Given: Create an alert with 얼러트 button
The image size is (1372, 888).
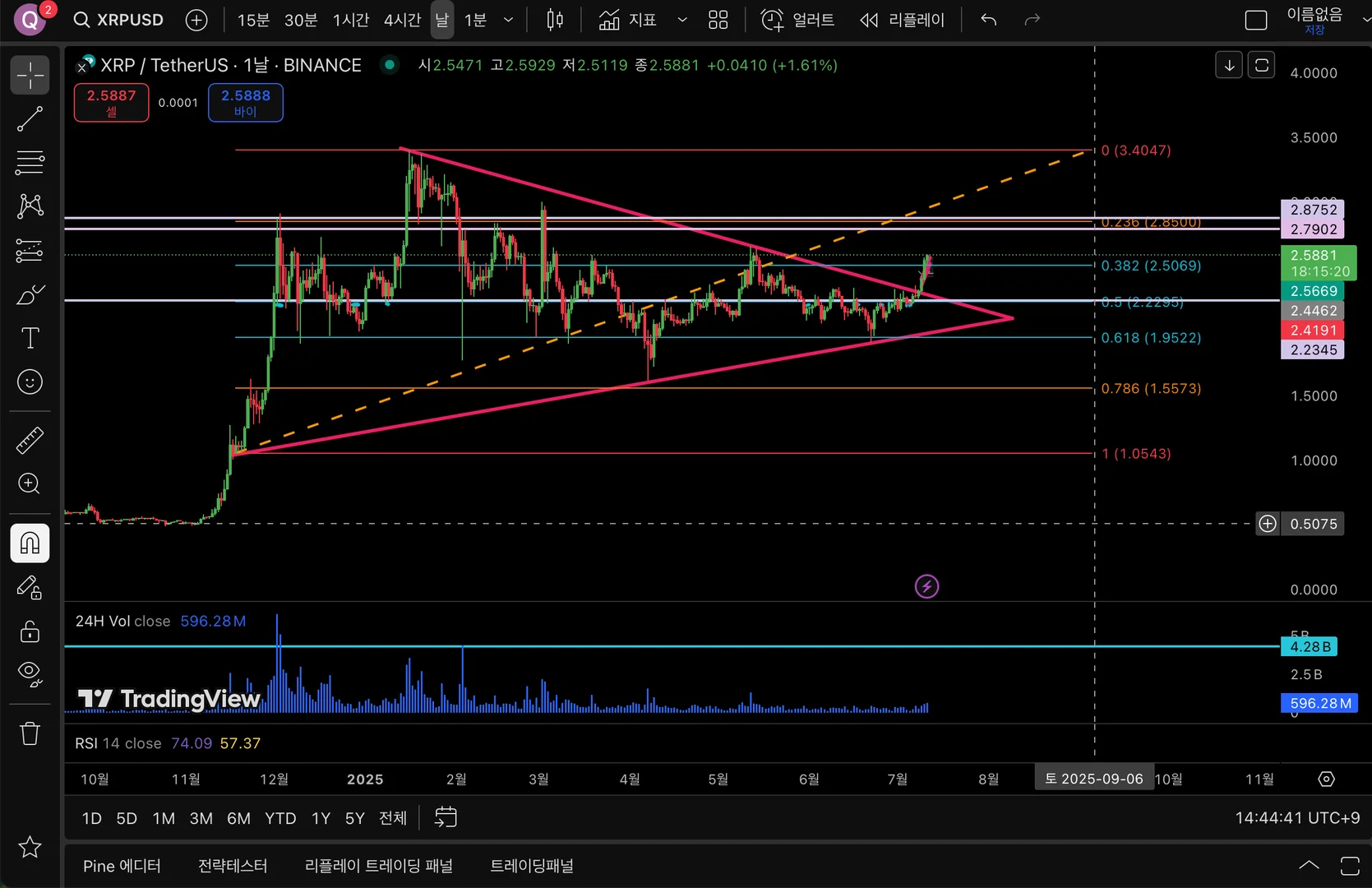Looking at the screenshot, I should coord(797,20).
